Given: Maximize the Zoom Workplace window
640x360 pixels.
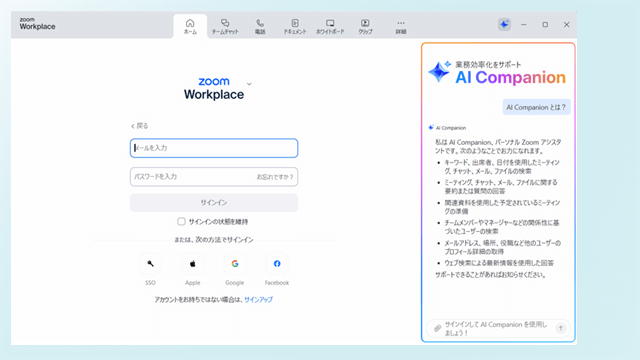Looking at the screenshot, I should coord(545,25).
